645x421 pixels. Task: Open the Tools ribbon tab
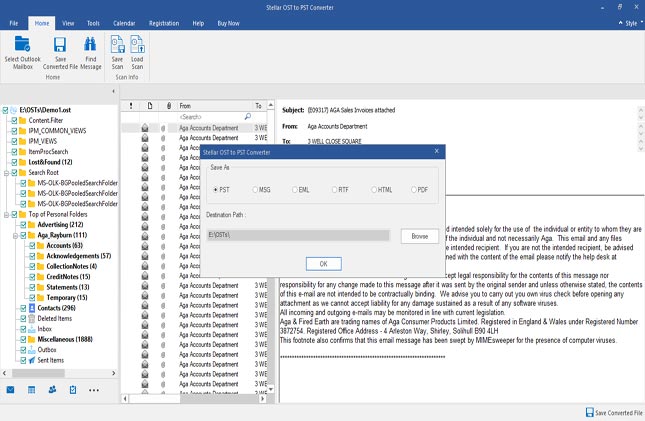point(93,23)
